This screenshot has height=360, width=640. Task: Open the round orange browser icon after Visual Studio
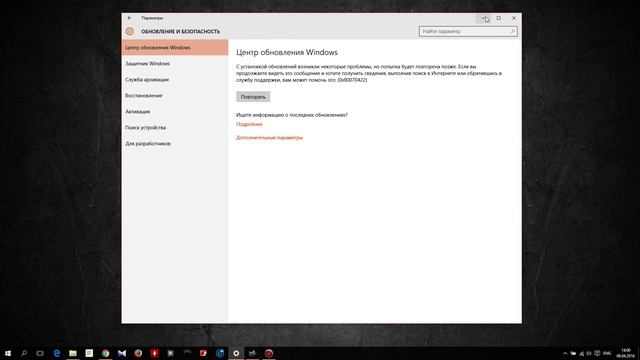tap(138, 353)
